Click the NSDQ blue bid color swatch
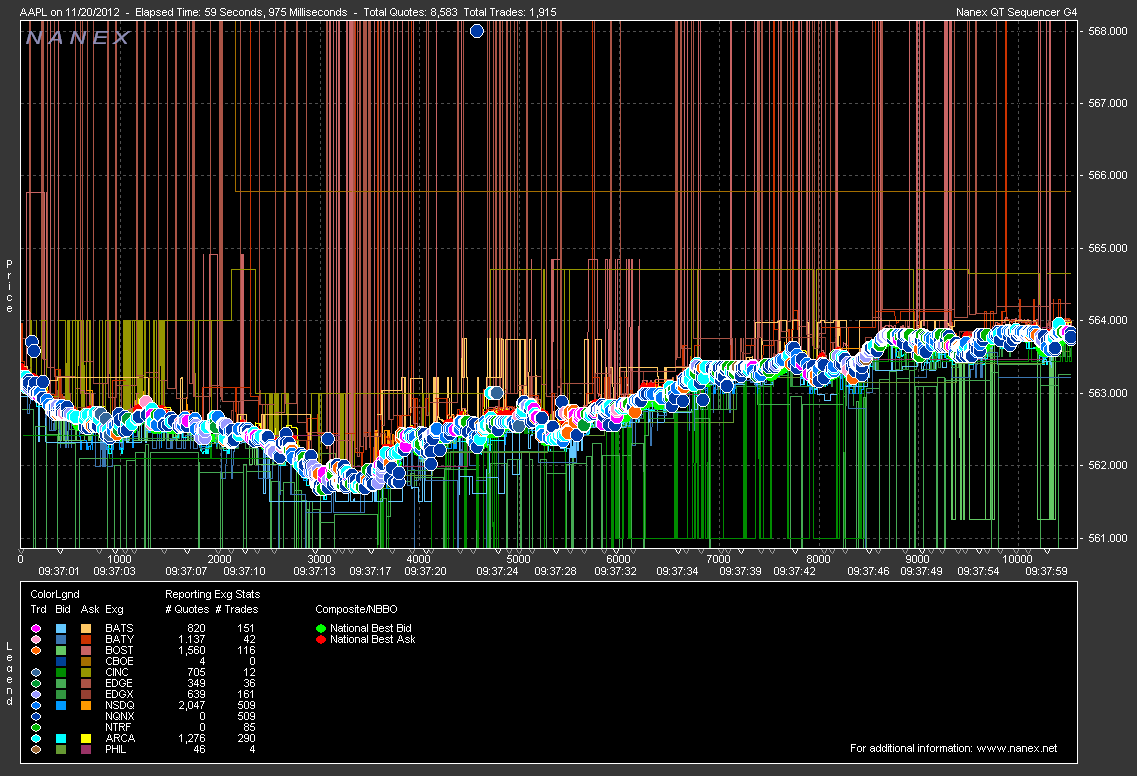1137x776 pixels. (62, 705)
